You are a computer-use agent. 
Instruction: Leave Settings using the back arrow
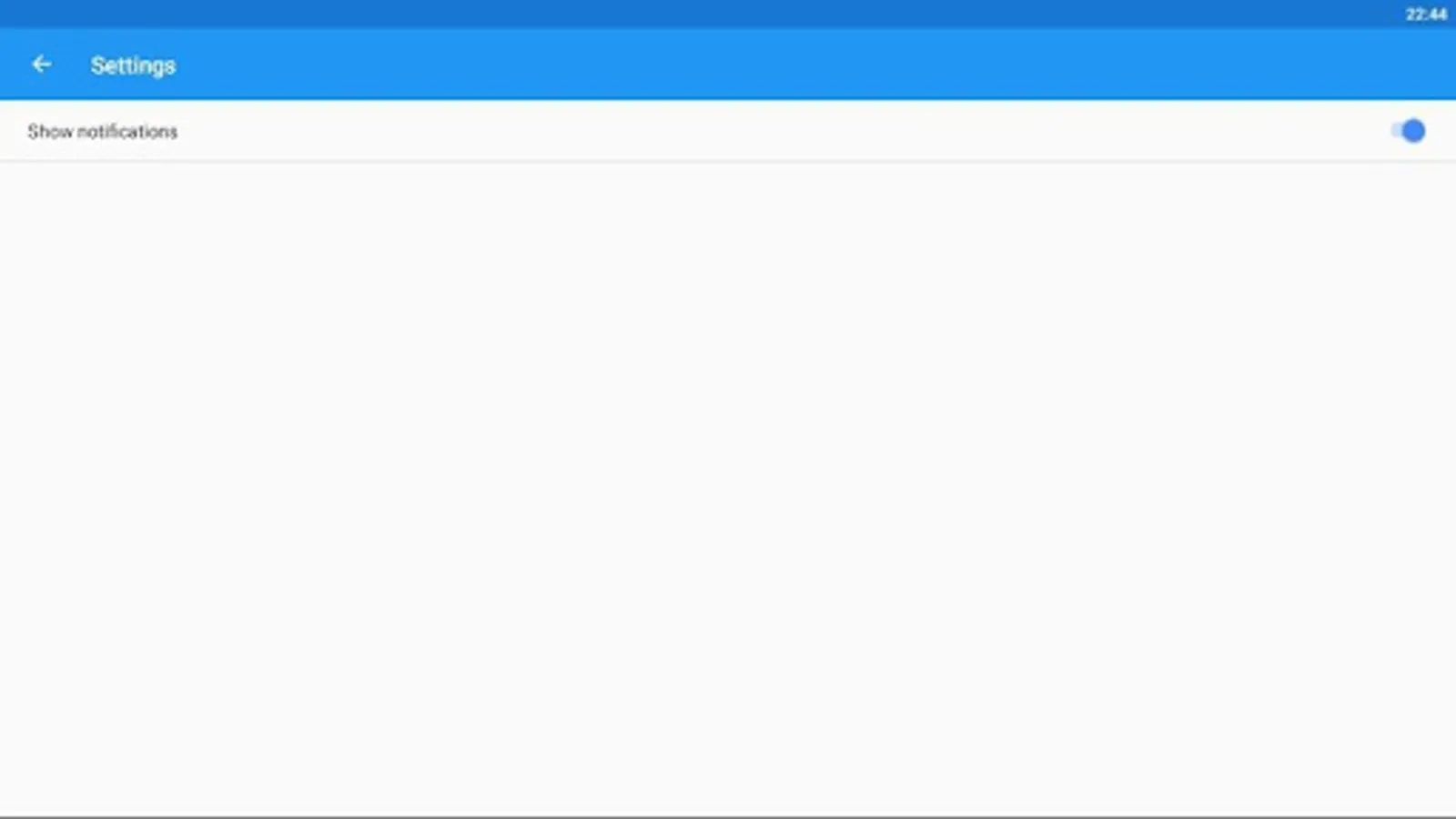(x=41, y=65)
